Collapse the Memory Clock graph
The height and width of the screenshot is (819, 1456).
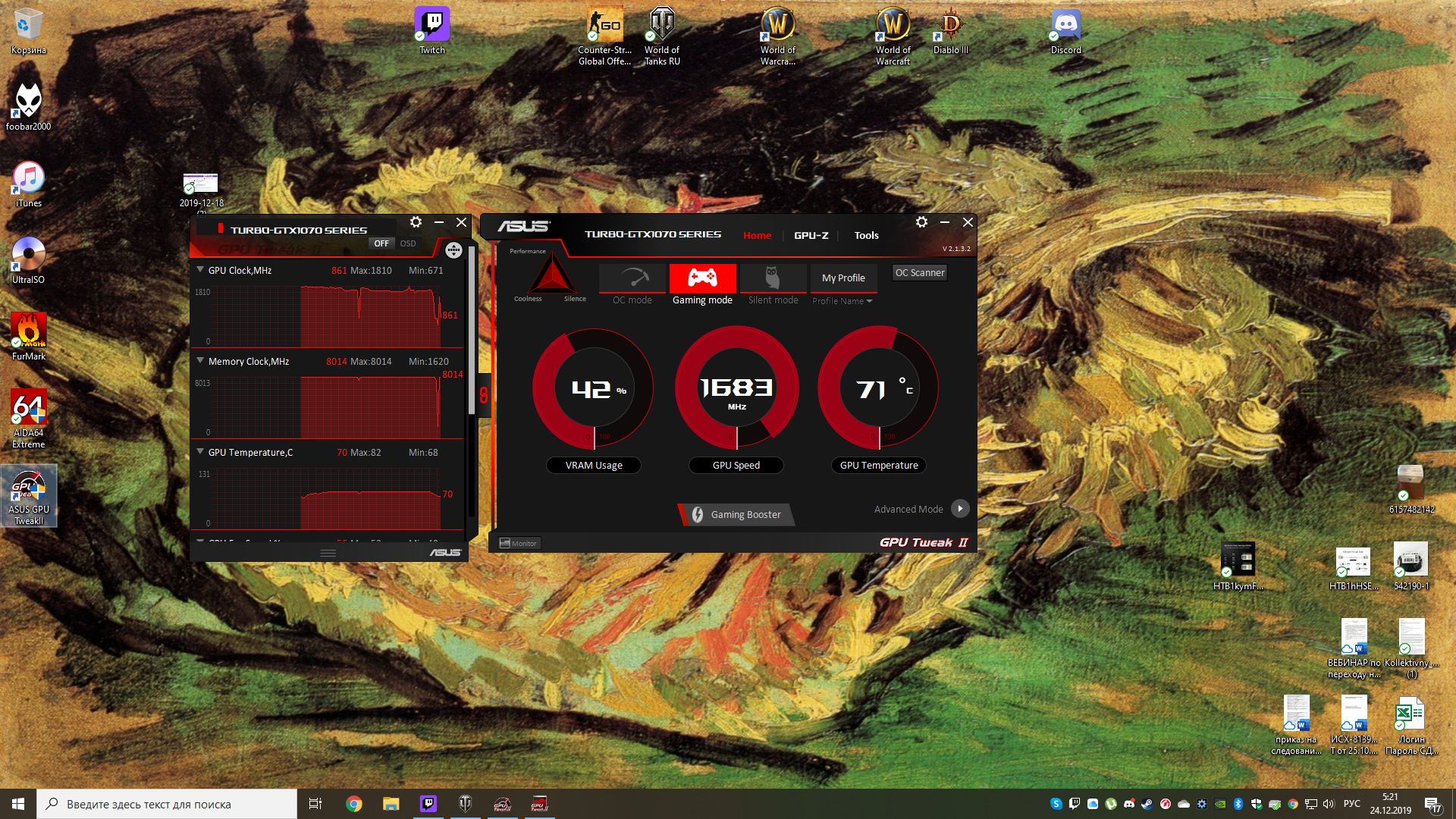200,361
